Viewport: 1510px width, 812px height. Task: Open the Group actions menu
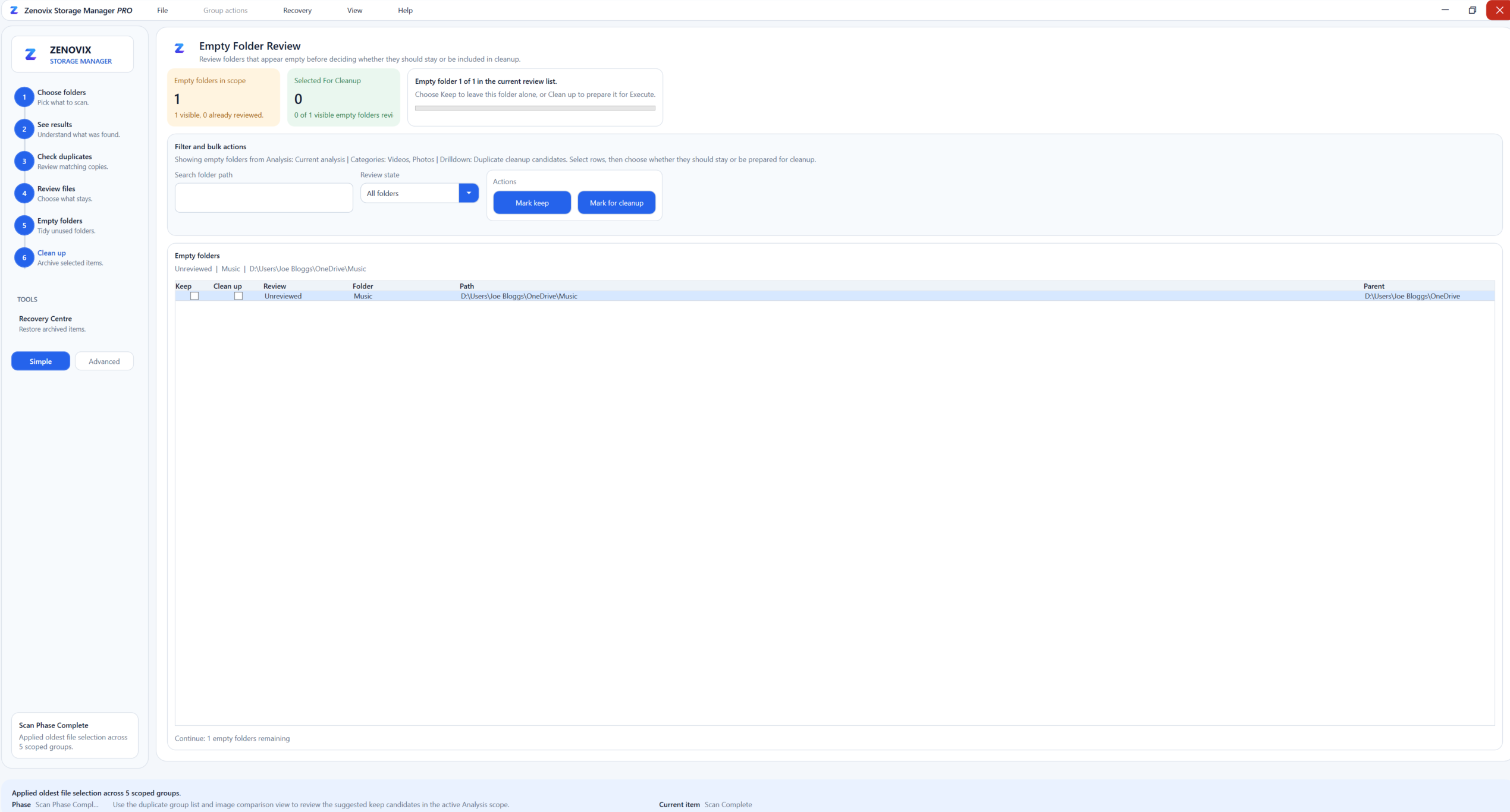coord(225,10)
